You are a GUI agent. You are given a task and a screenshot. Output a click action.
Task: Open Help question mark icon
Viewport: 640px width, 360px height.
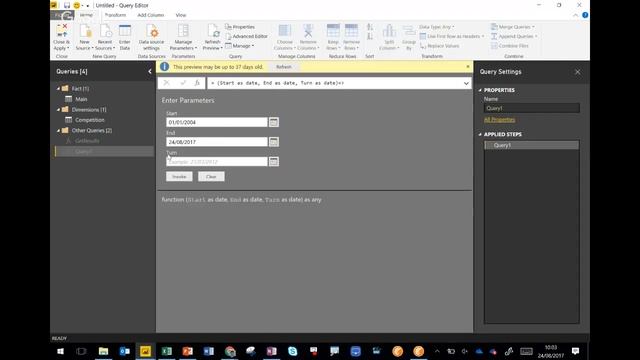point(585,15)
